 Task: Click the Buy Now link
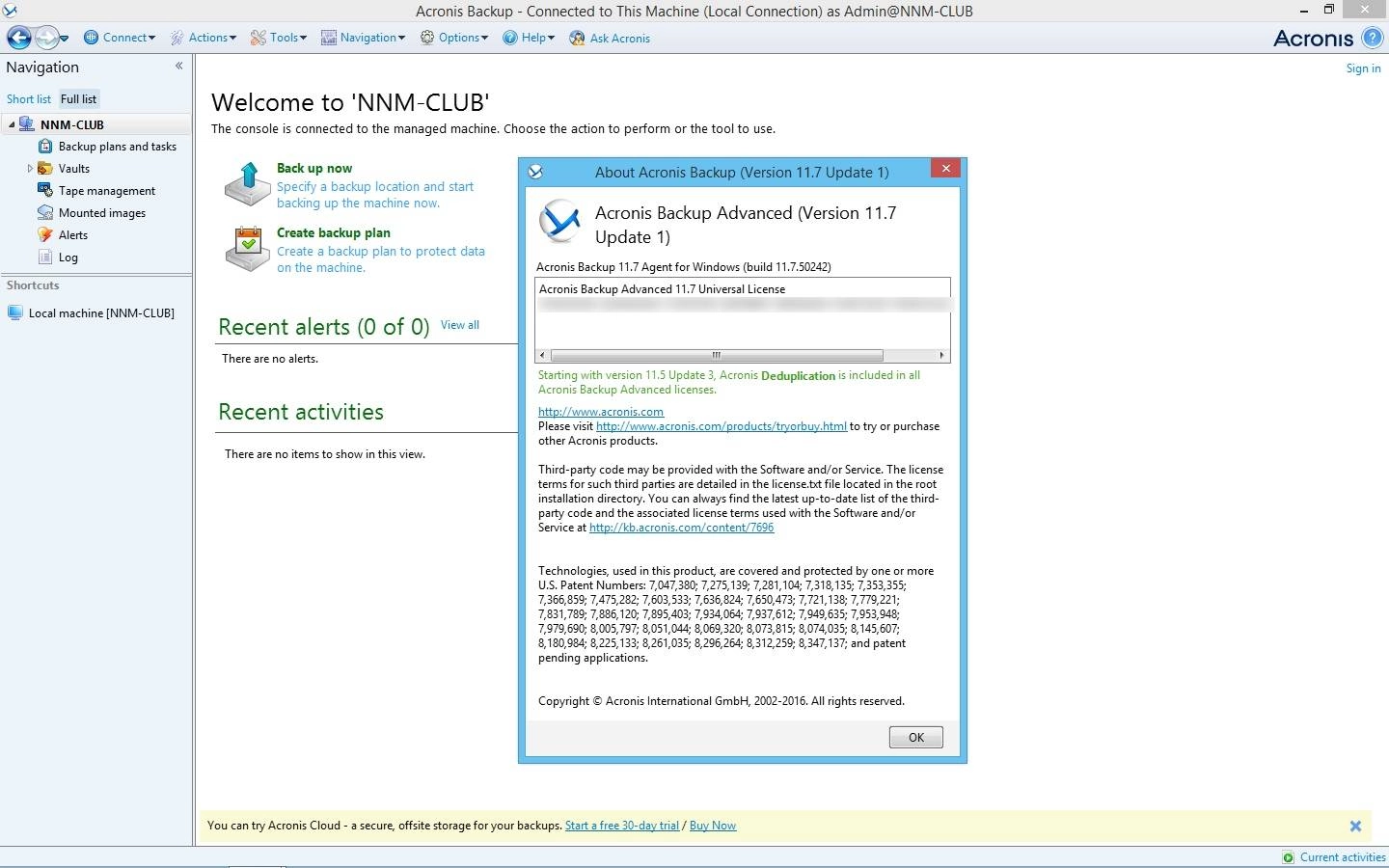click(x=713, y=826)
